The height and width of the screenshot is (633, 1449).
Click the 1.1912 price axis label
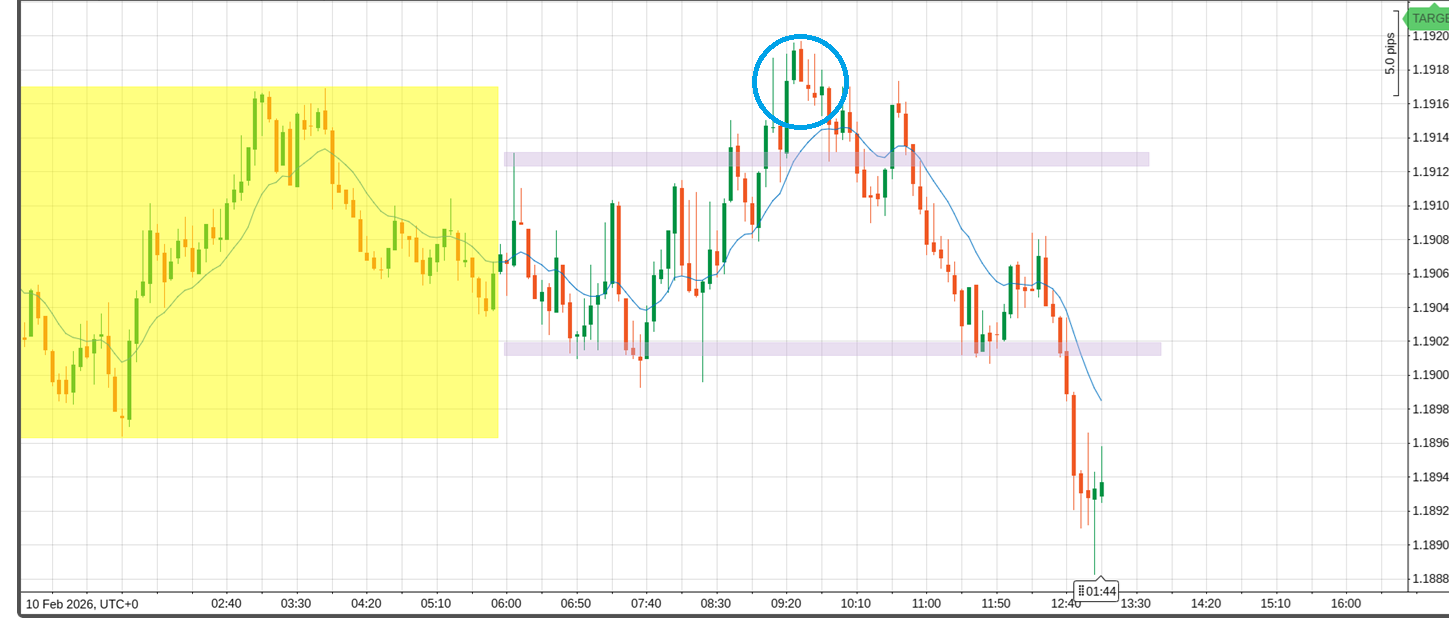tap(1428, 172)
